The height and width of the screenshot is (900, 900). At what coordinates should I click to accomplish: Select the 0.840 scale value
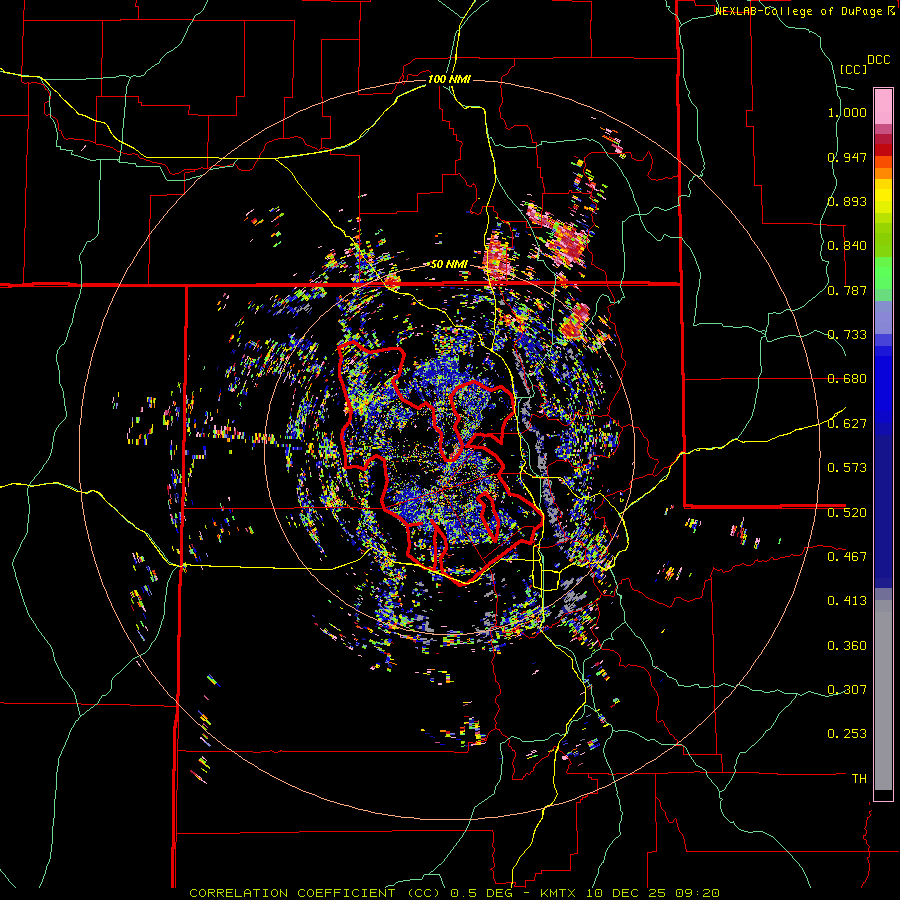pos(847,246)
